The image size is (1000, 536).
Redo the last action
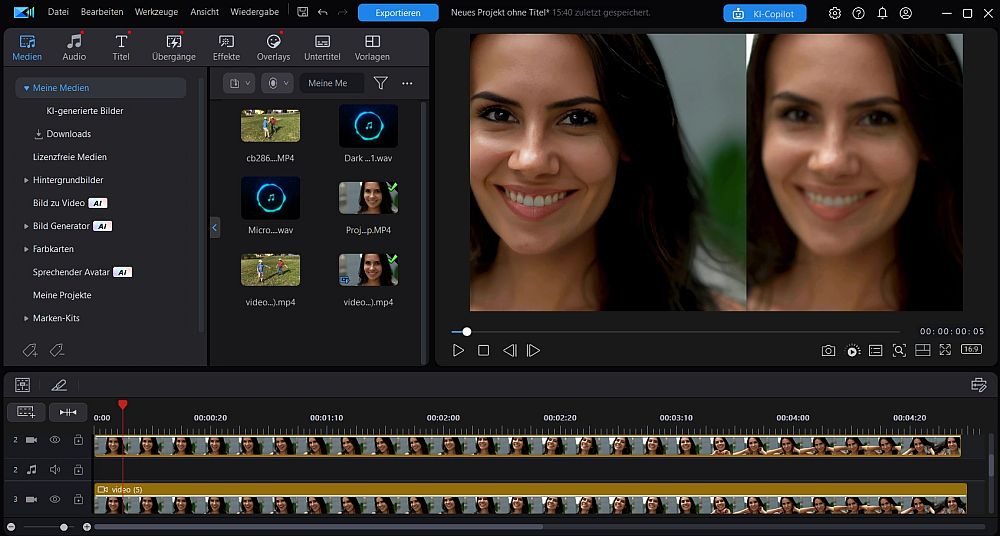coord(342,12)
